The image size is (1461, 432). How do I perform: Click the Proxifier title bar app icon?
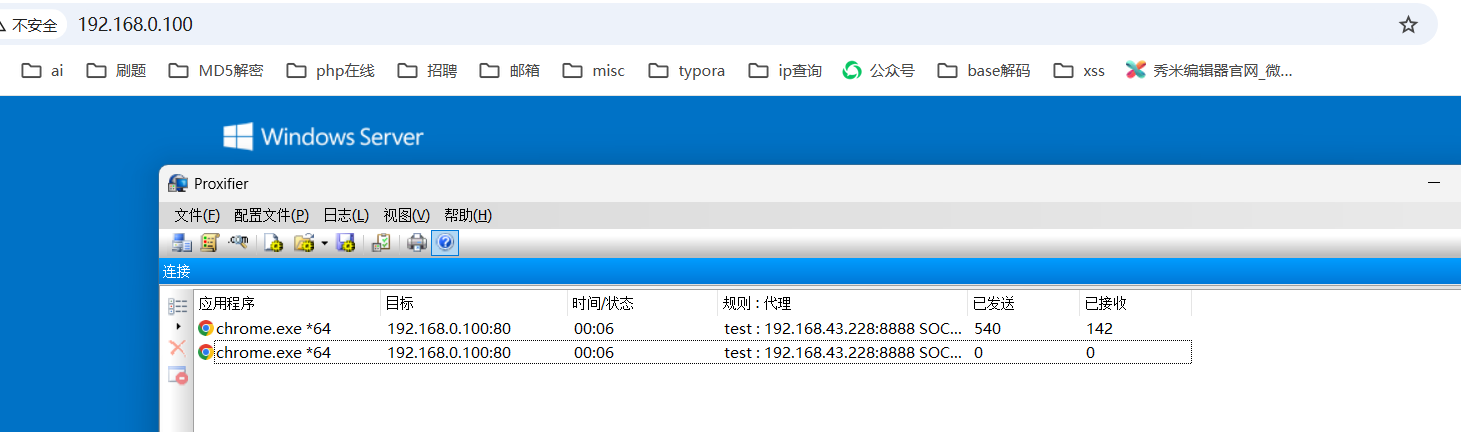(x=178, y=184)
